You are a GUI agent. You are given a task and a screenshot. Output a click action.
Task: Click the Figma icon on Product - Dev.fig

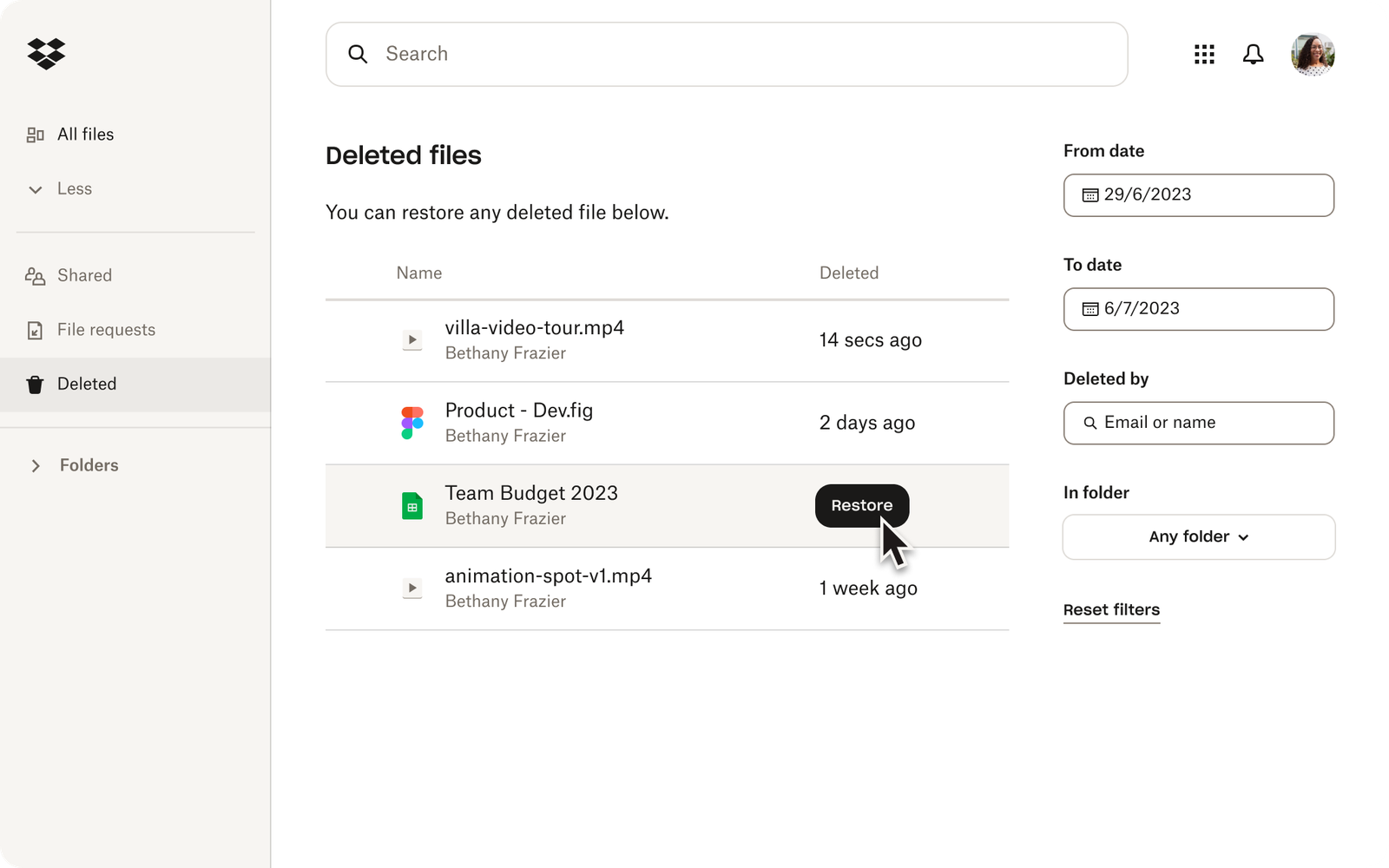pos(411,423)
